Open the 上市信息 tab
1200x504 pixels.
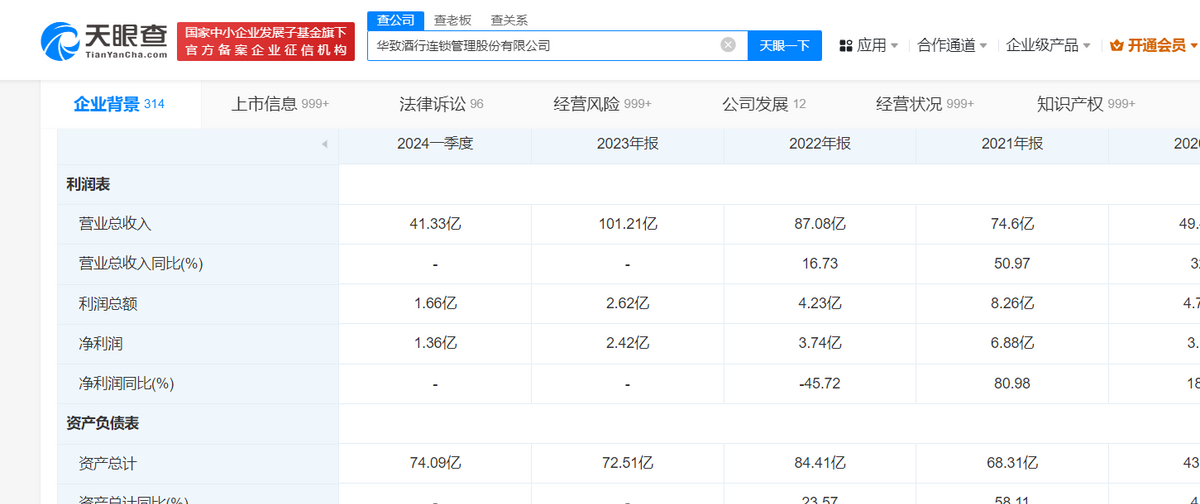pos(280,104)
